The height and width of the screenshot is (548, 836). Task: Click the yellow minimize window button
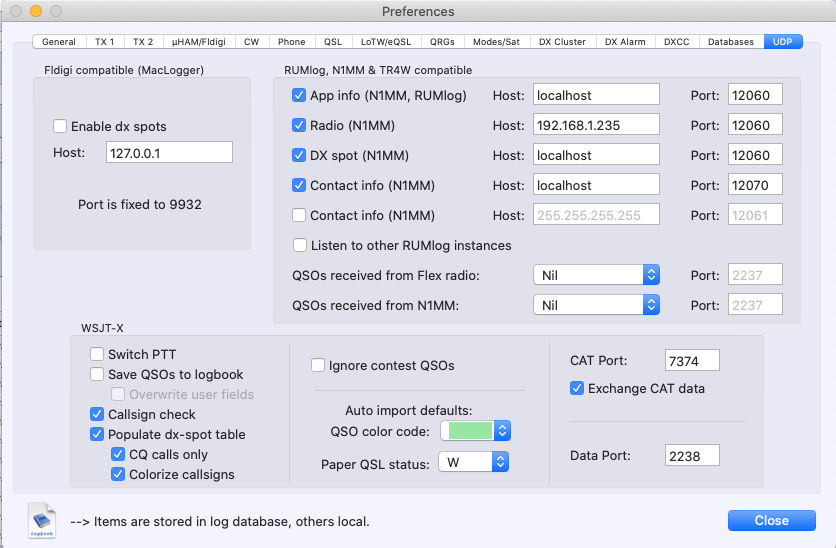[36, 11]
